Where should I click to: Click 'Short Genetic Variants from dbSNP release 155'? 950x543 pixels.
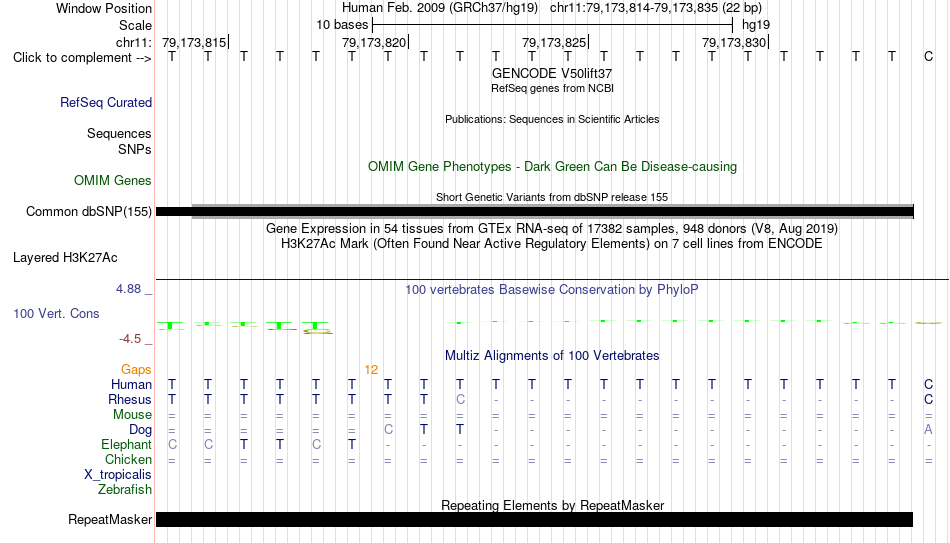click(552, 197)
